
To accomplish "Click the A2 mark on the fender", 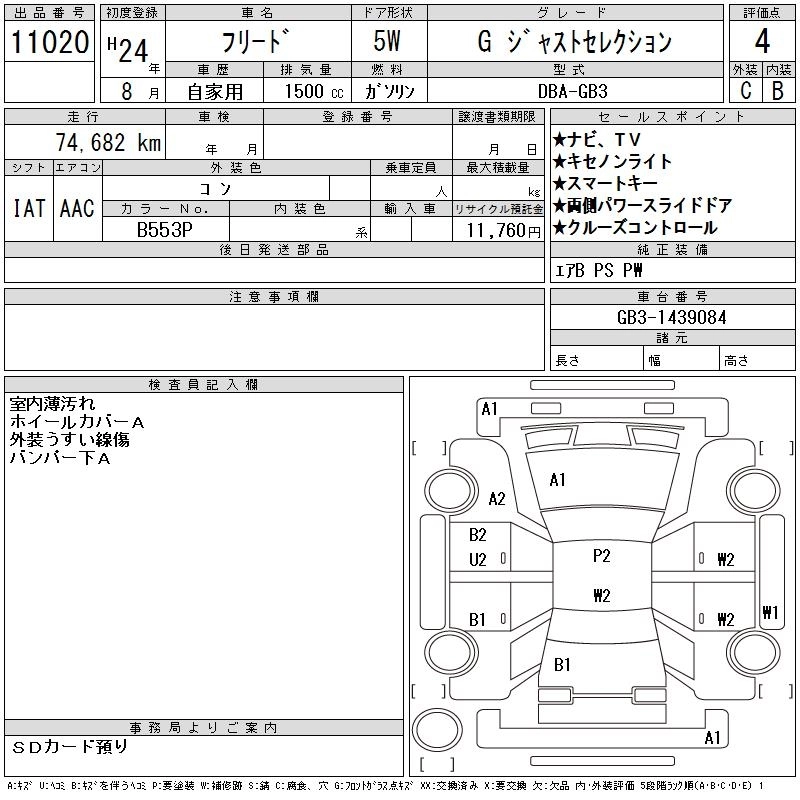I will tap(497, 498).
